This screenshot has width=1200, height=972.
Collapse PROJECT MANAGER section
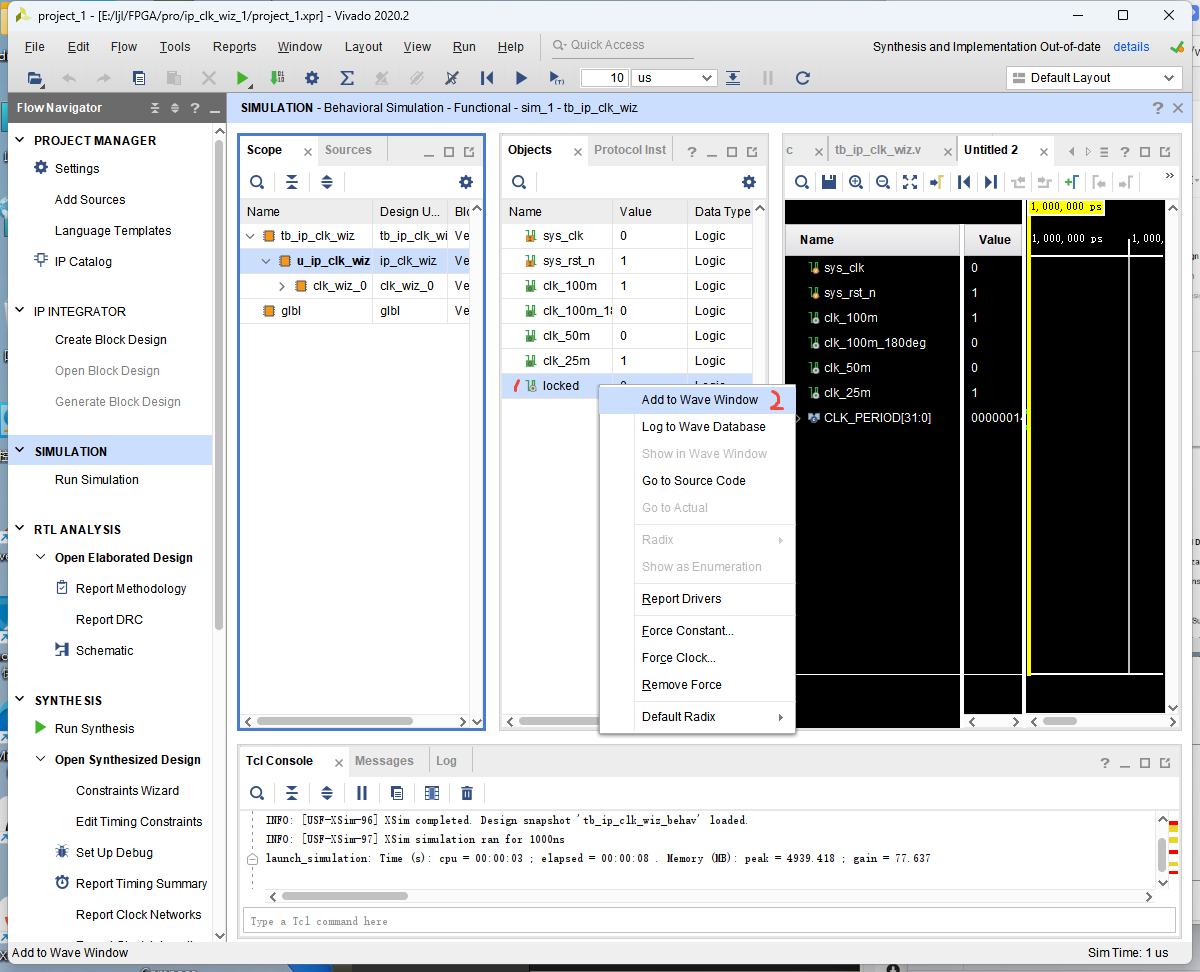coord(21,141)
